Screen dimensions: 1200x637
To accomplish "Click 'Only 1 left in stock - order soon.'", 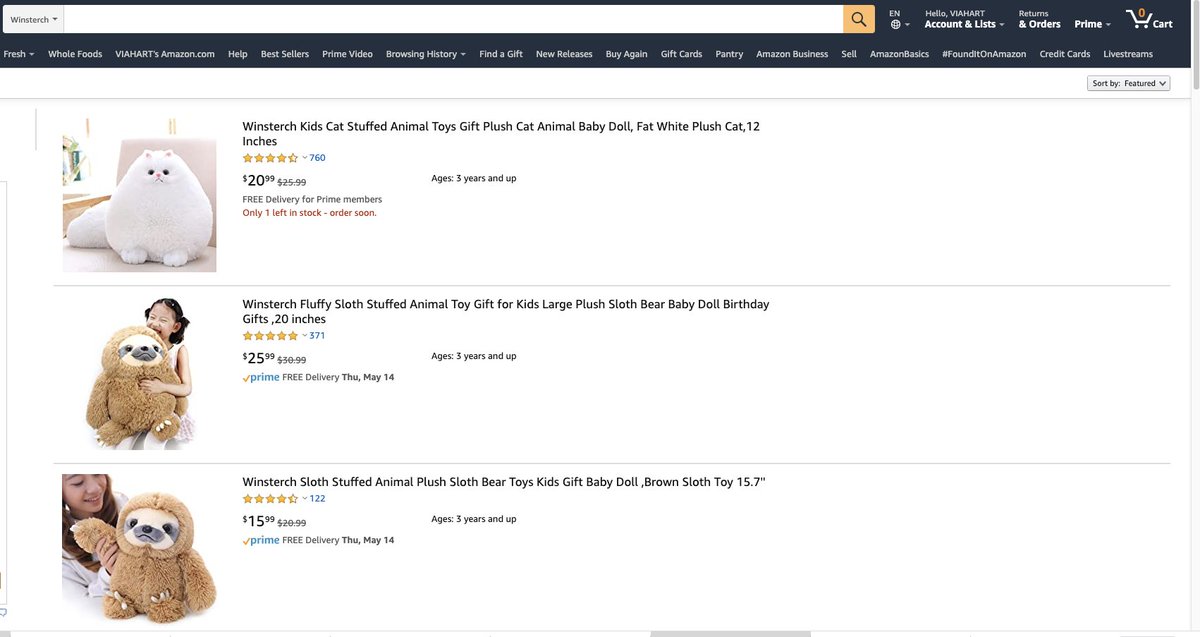I will 310,213.
